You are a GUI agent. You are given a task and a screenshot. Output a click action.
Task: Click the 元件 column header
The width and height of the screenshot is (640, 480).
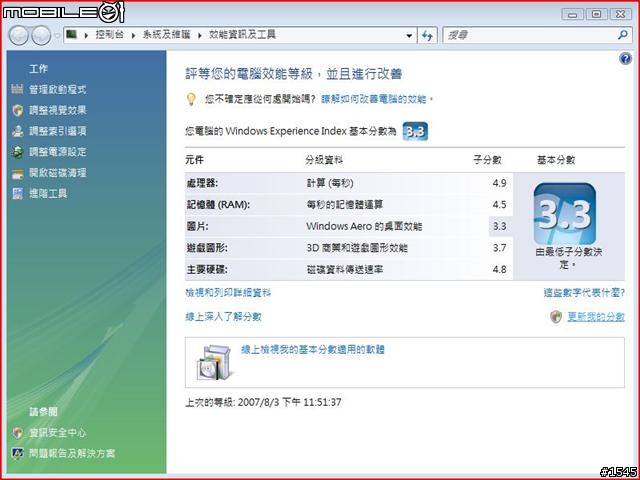click(194, 160)
